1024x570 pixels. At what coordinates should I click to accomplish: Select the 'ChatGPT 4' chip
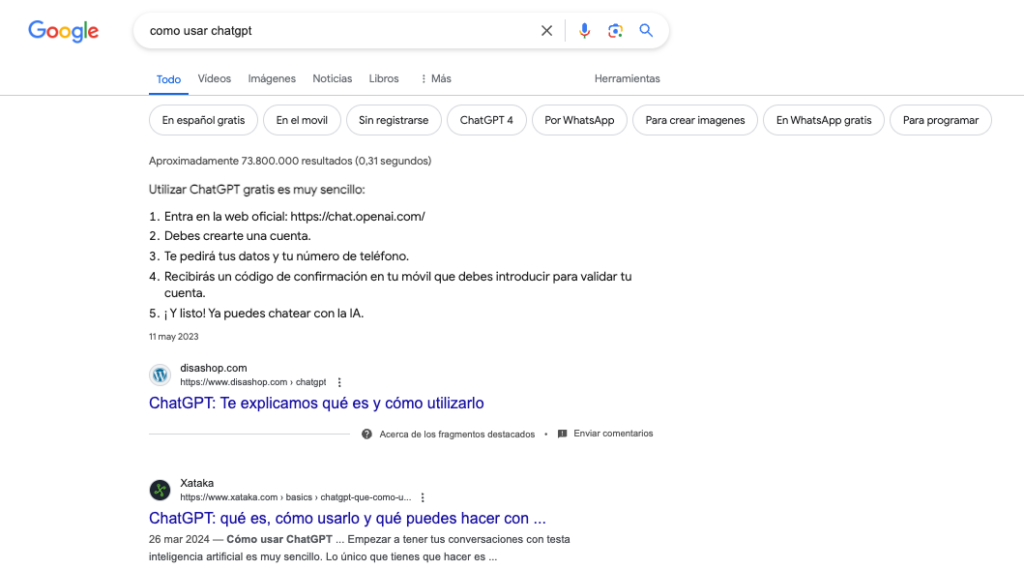[x=487, y=120]
